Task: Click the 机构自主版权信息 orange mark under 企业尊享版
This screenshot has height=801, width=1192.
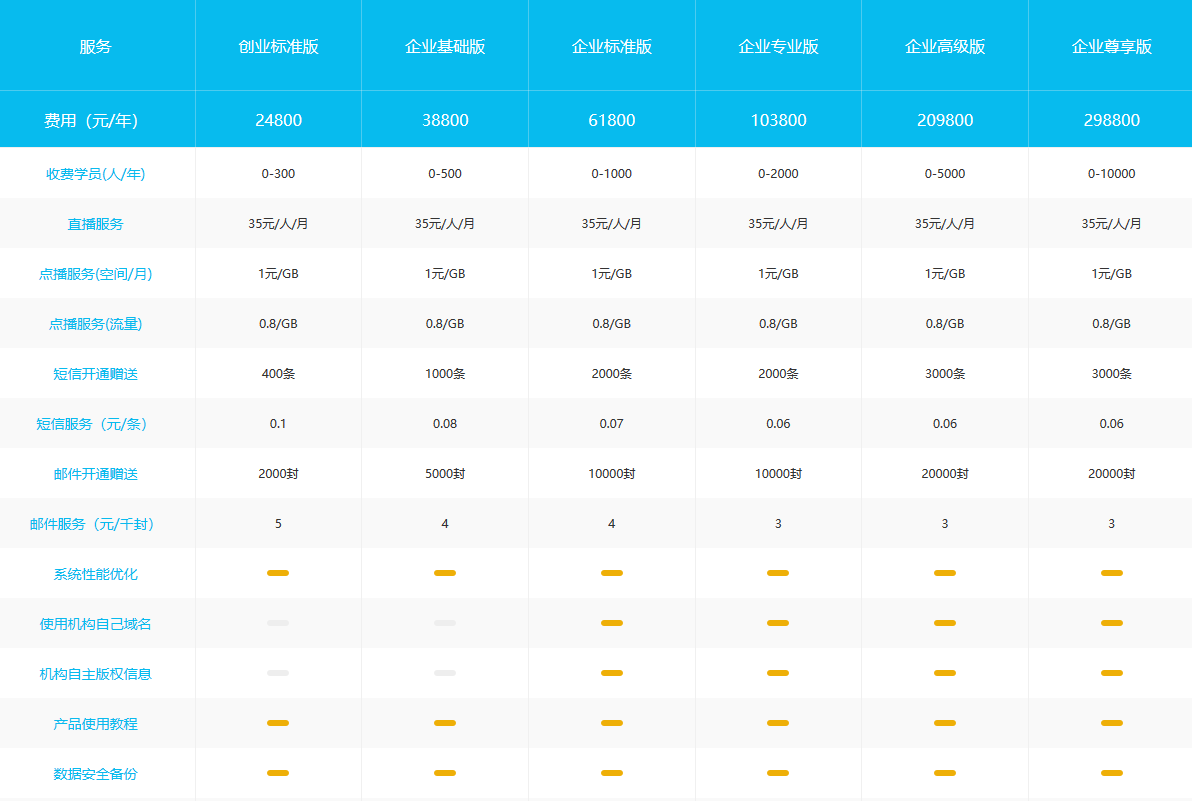Action: pos(1111,673)
